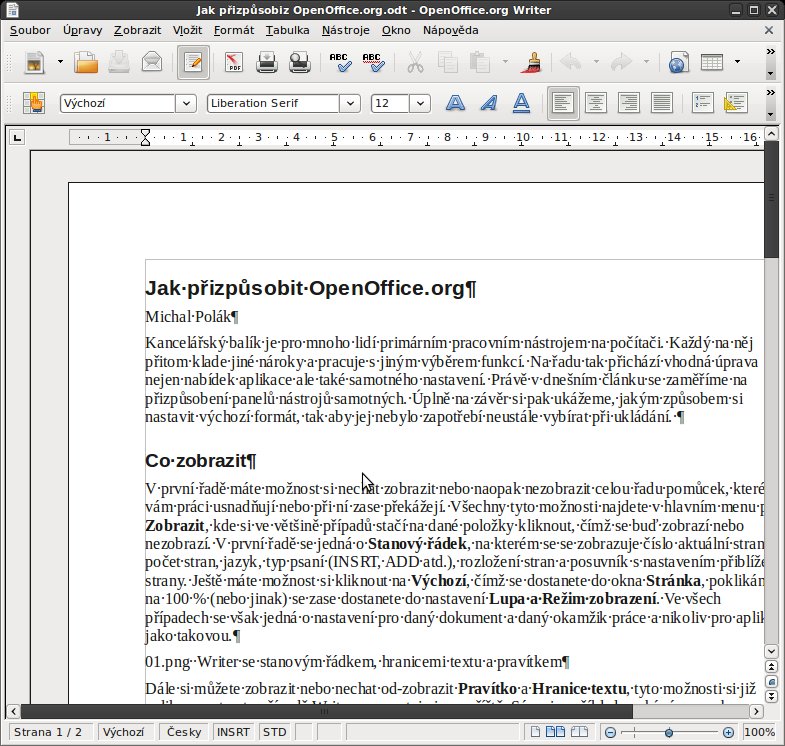Click the New document icon

click(34, 62)
